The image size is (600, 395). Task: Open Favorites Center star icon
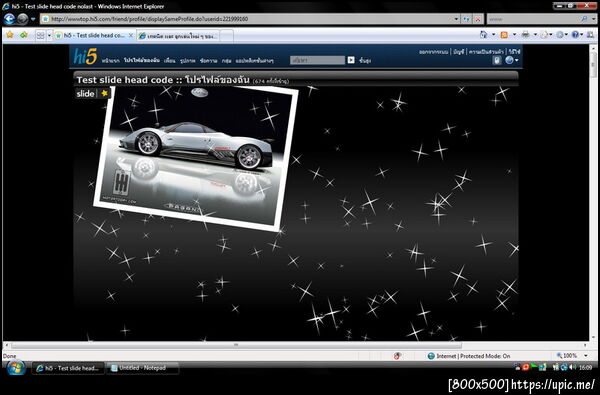[10, 35]
